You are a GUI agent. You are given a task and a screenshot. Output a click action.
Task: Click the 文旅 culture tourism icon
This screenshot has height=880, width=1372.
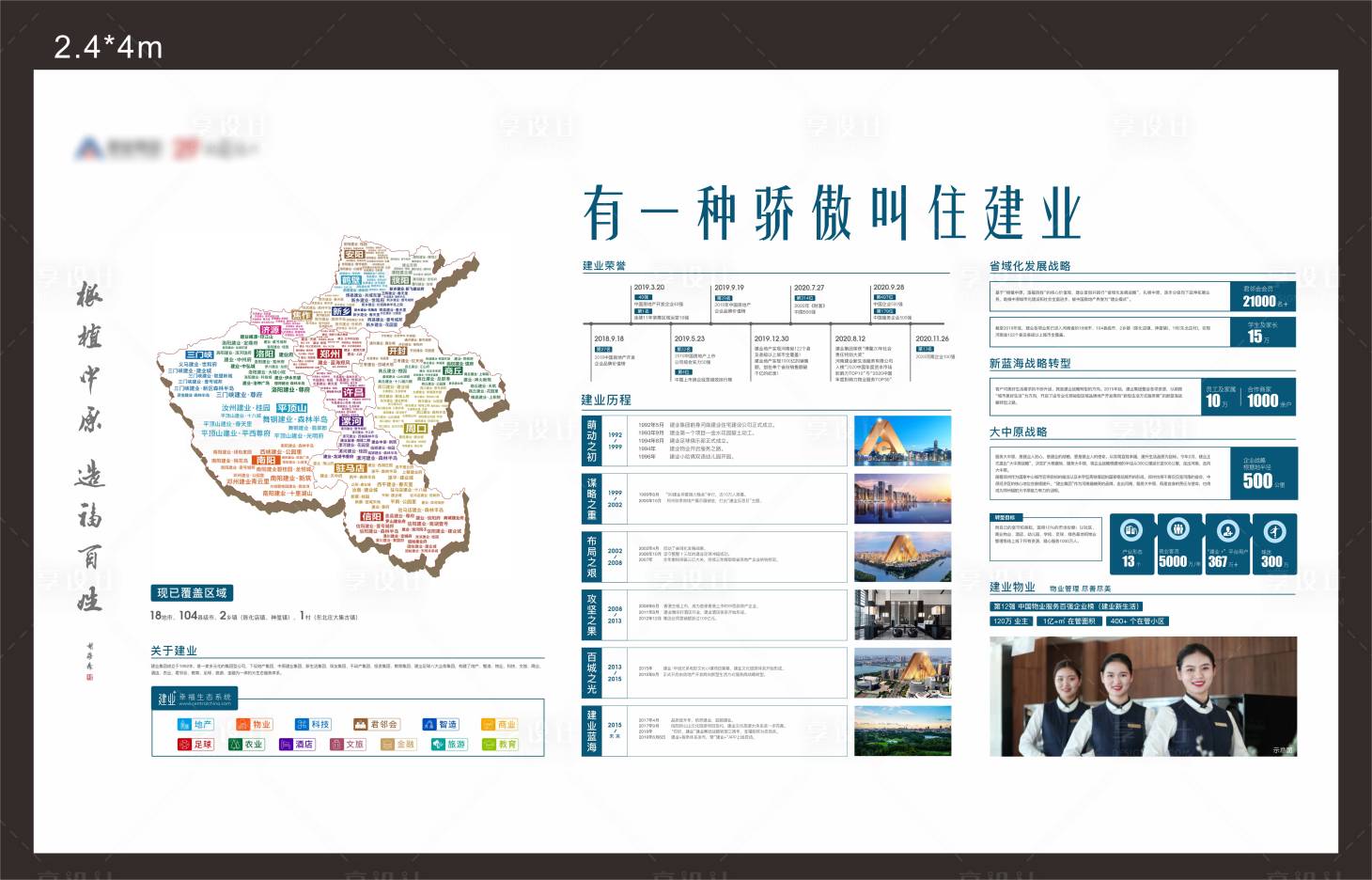[x=348, y=744]
